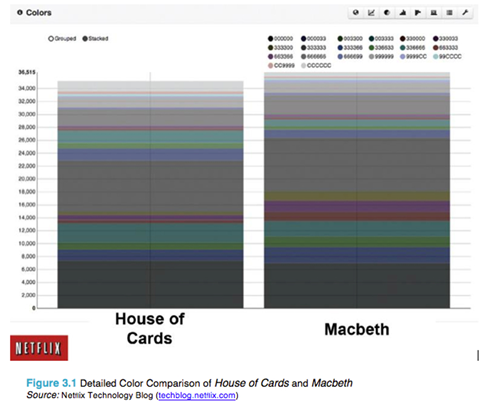
Task: Toggle the 000000 legend series
Action: pos(280,39)
